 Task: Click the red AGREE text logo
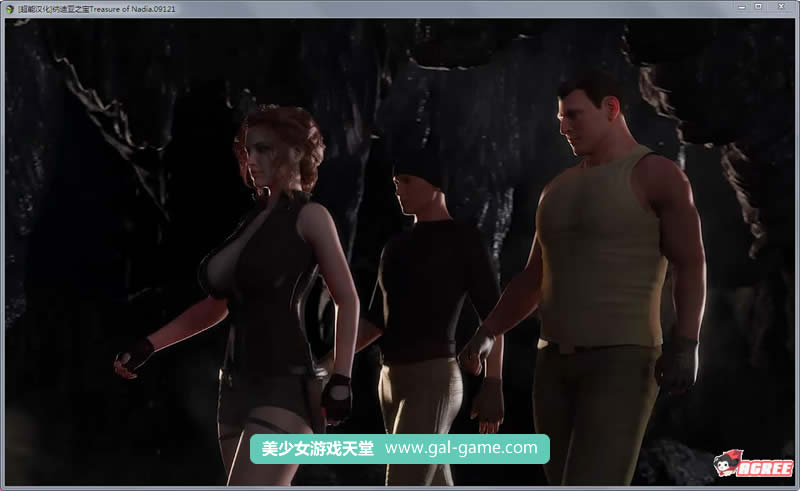coord(766,467)
